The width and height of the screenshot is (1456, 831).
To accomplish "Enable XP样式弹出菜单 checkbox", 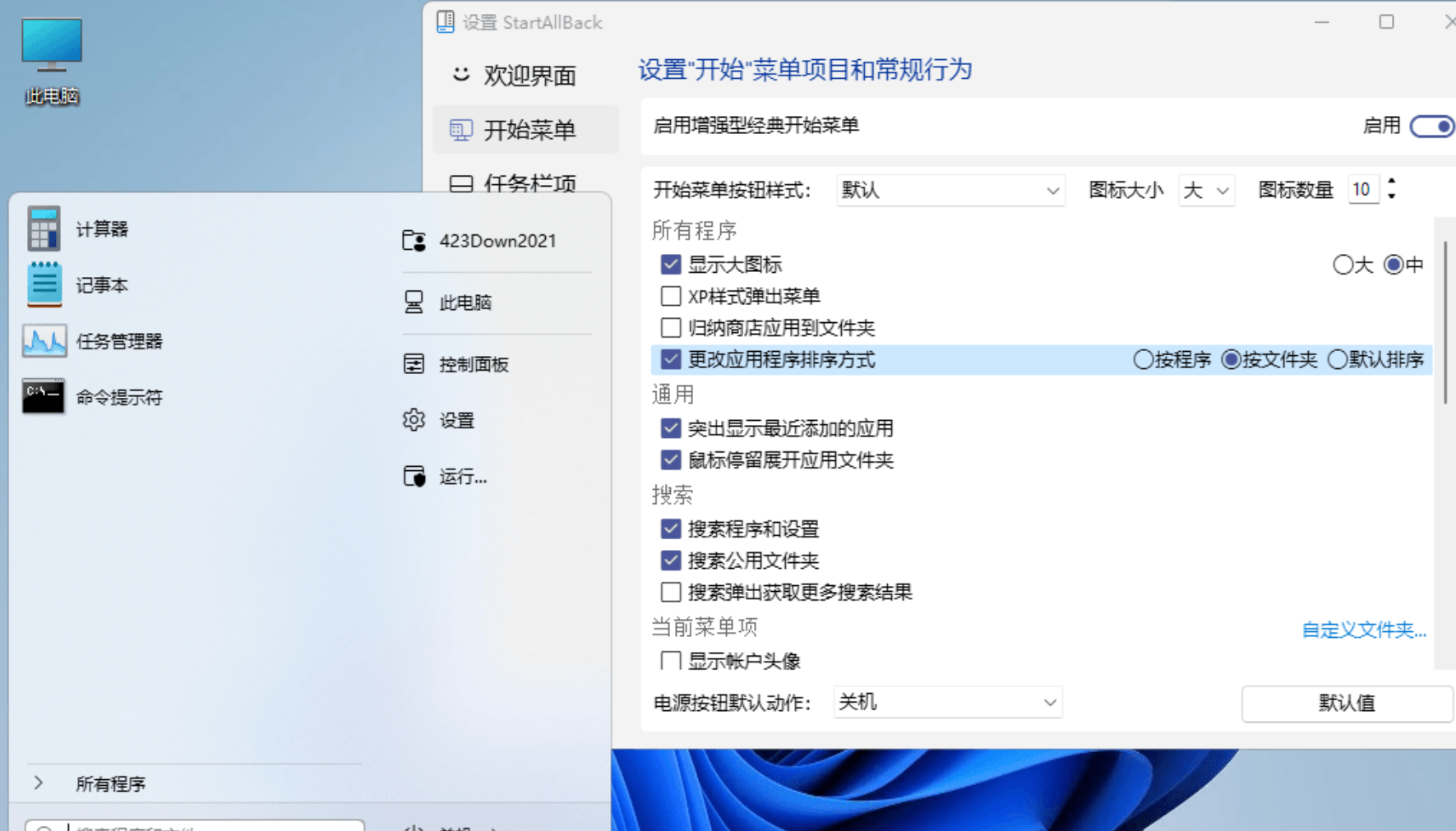I will [x=671, y=295].
